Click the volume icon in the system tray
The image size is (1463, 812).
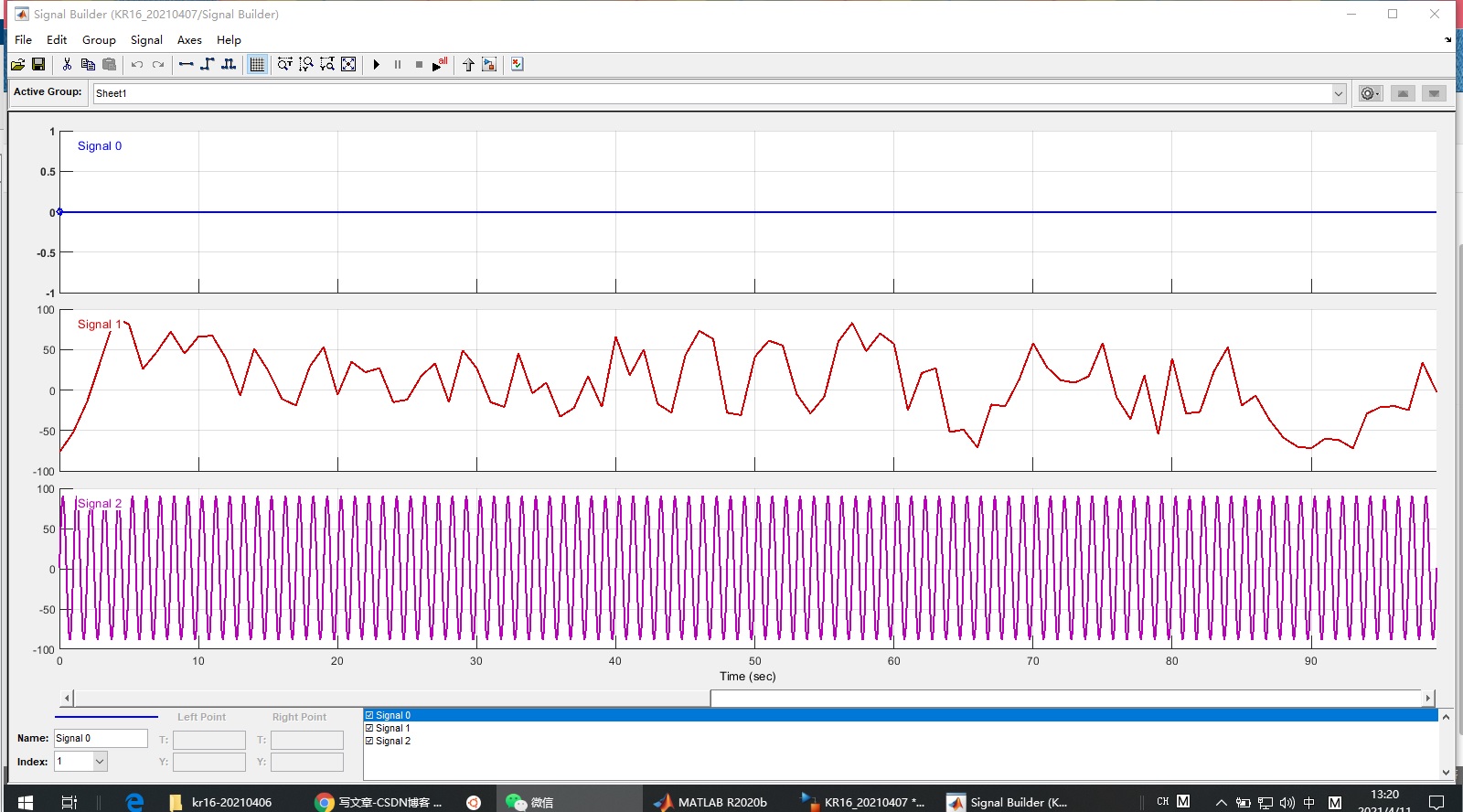click(x=1287, y=802)
